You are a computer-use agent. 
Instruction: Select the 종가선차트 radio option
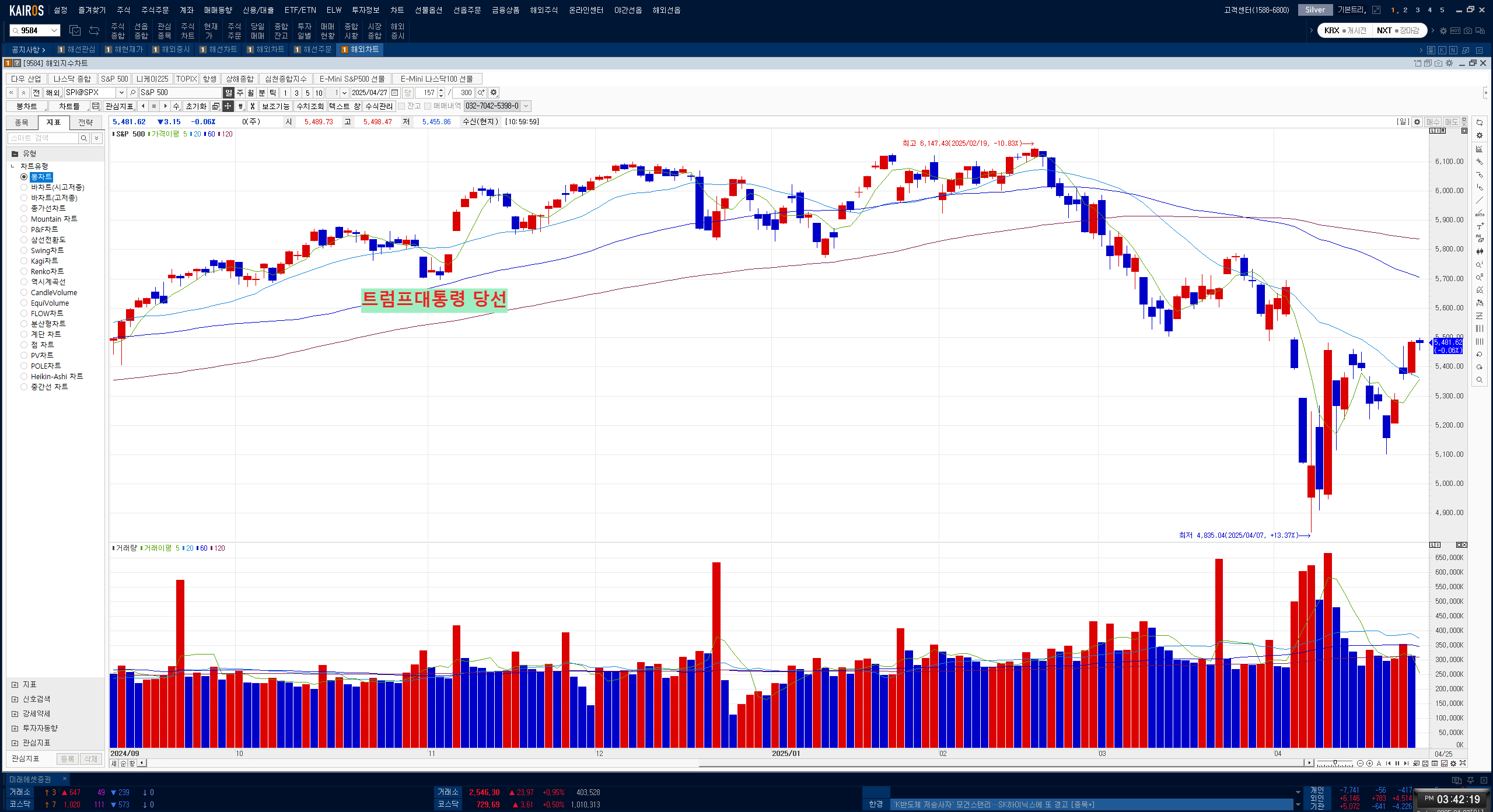click(24, 208)
